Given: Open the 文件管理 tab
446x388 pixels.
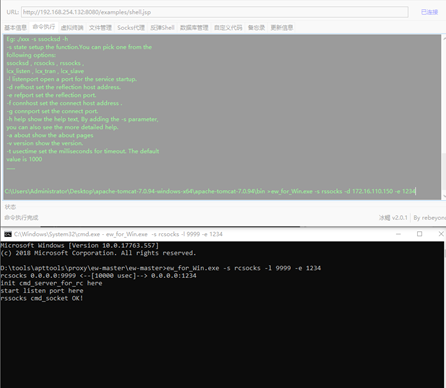Looking at the screenshot, I should (x=100, y=28).
